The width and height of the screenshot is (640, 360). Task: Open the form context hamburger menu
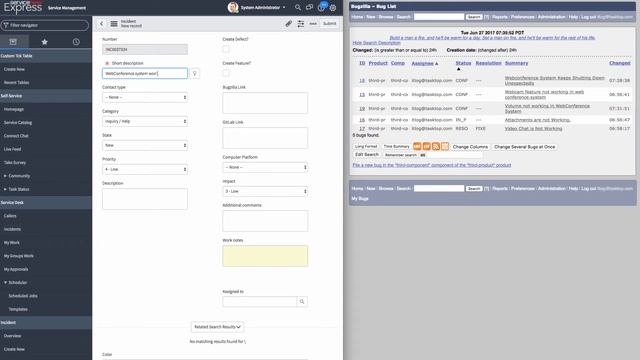[x=114, y=24]
